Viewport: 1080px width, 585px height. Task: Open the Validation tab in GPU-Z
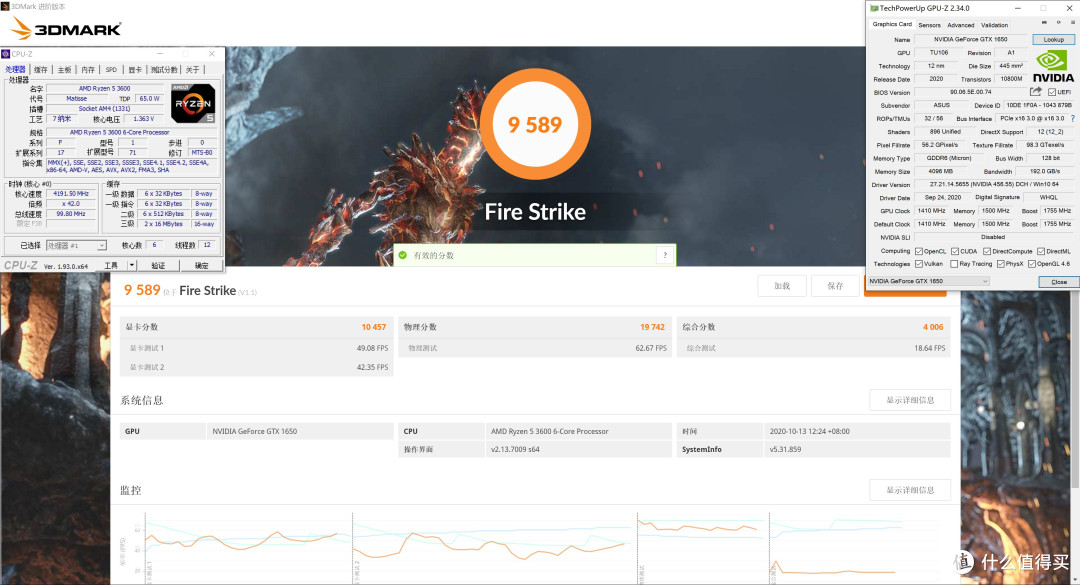tap(995, 25)
